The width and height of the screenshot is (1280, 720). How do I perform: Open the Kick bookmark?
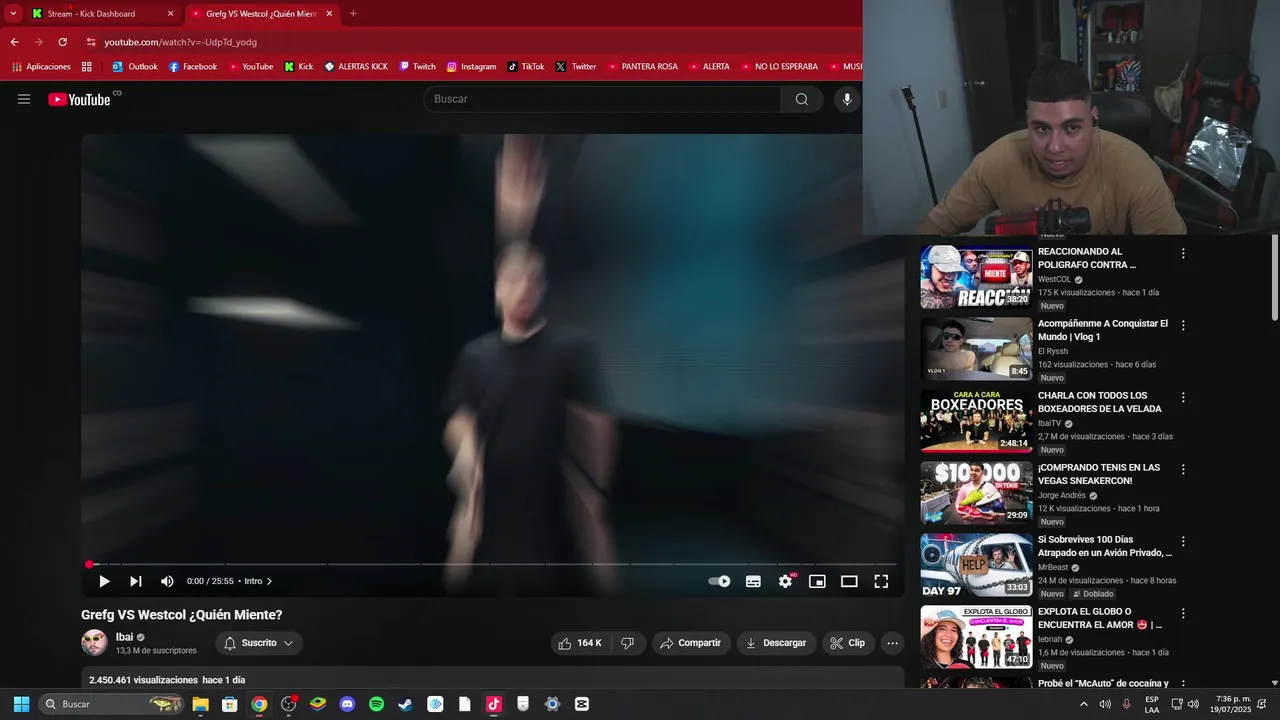pyautogui.click(x=298, y=67)
